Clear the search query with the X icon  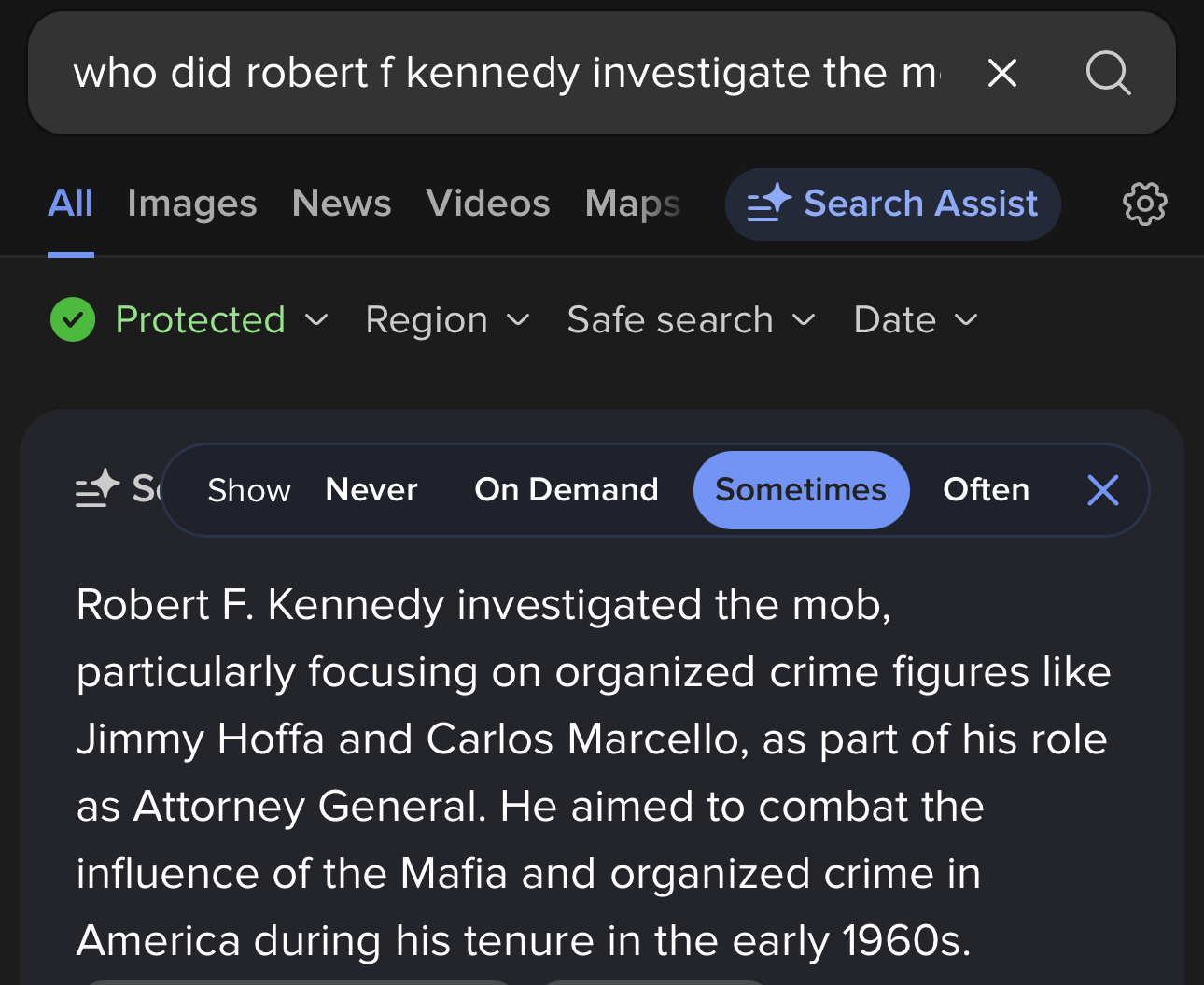click(x=1001, y=73)
